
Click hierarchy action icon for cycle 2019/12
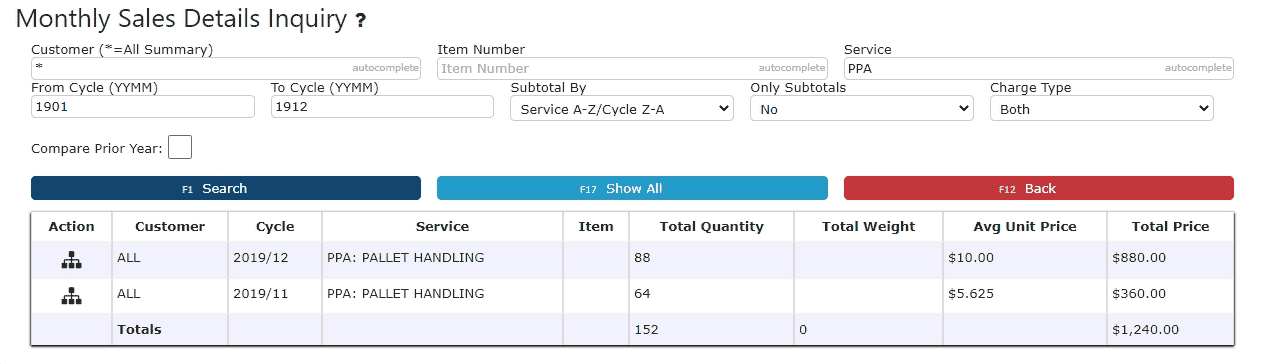click(x=71, y=259)
